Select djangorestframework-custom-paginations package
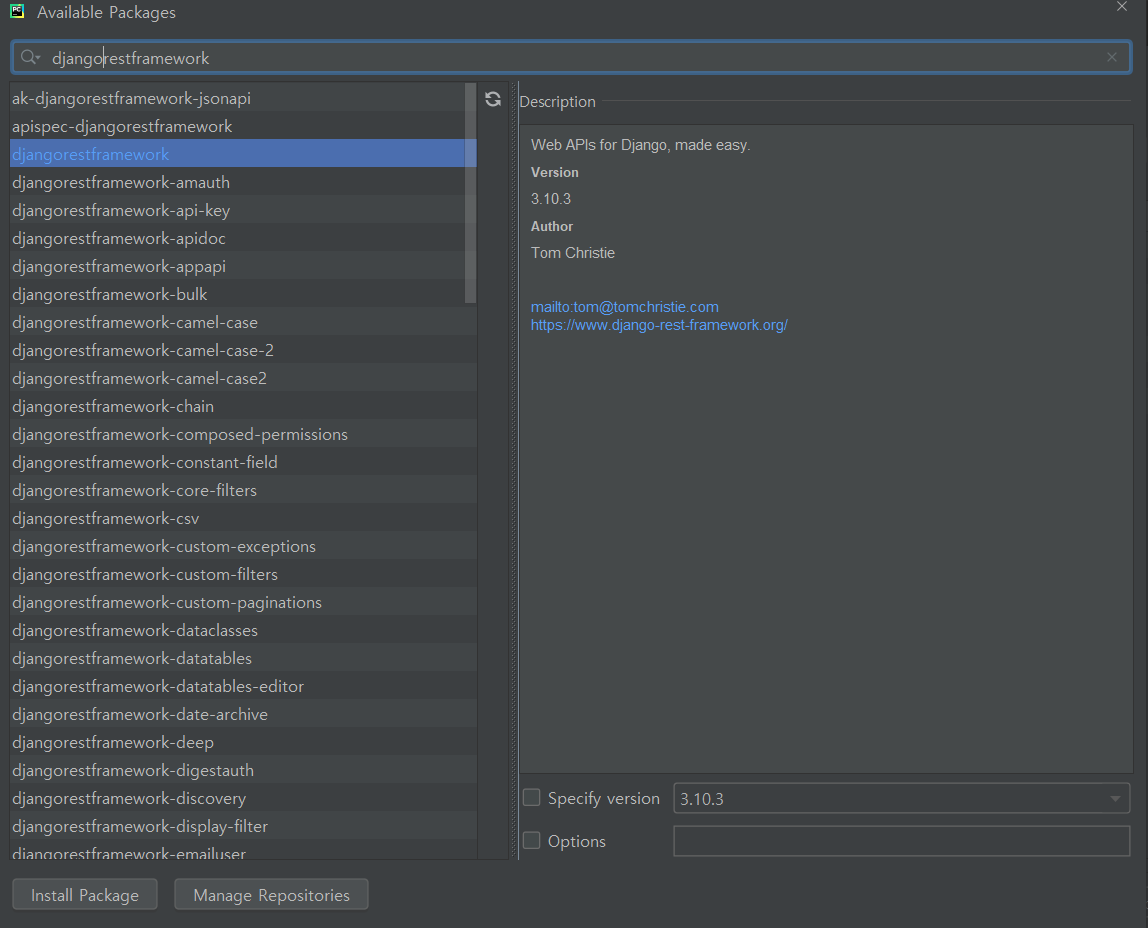The height and width of the screenshot is (928, 1148). 242,602
